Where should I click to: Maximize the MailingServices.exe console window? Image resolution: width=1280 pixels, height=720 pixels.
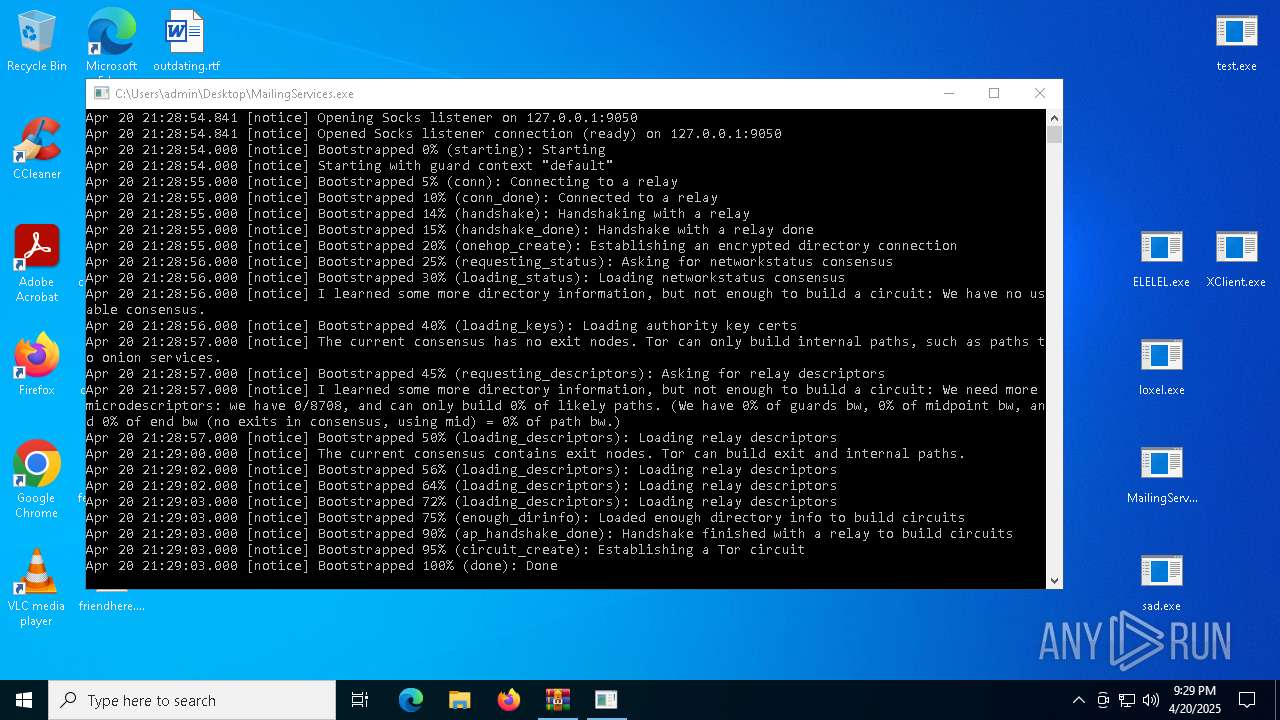tap(994, 93)
